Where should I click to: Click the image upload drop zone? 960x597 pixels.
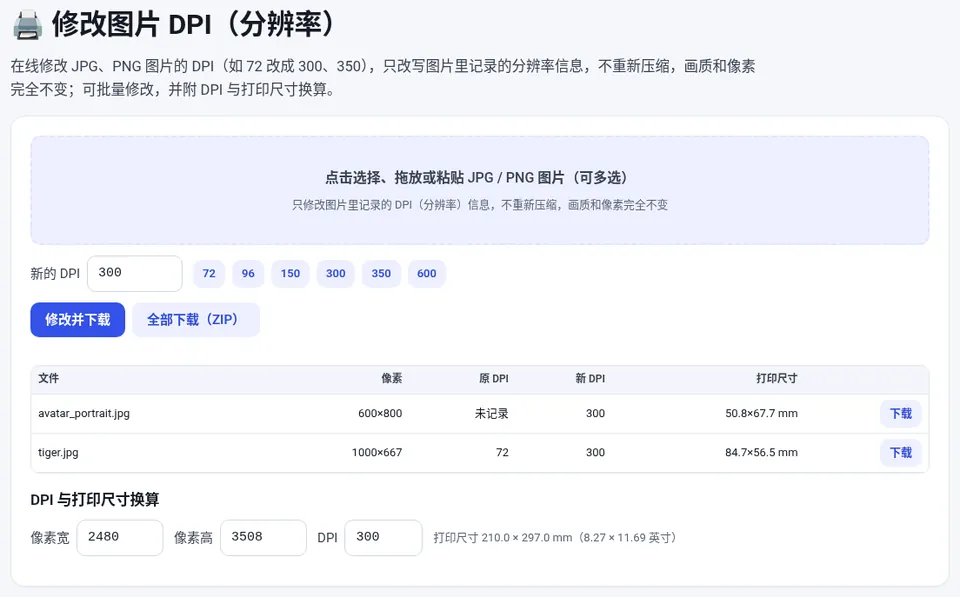[x=480, y=190]
